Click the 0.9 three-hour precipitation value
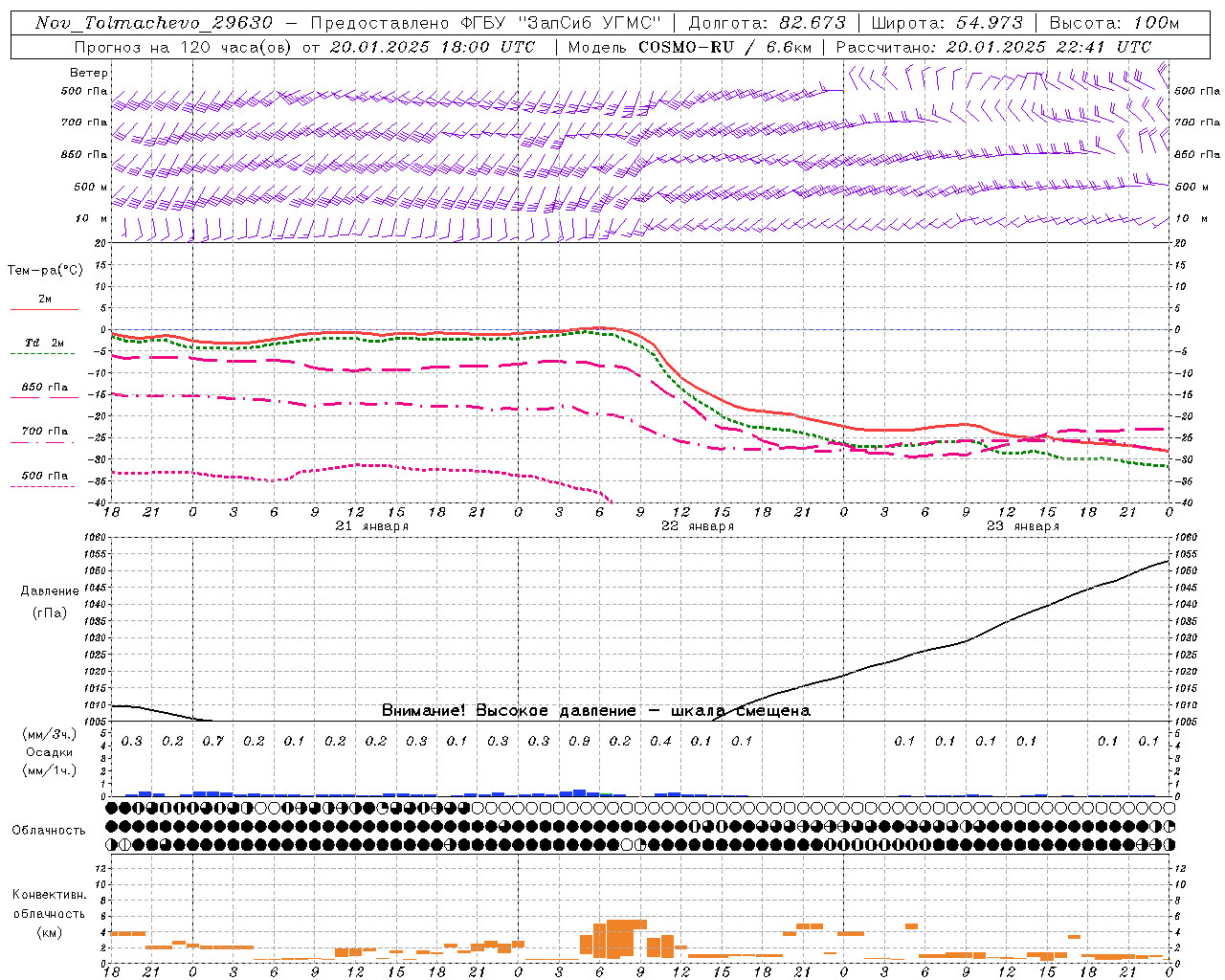This screenshot has height=980, width=1225. coord(579,741)
